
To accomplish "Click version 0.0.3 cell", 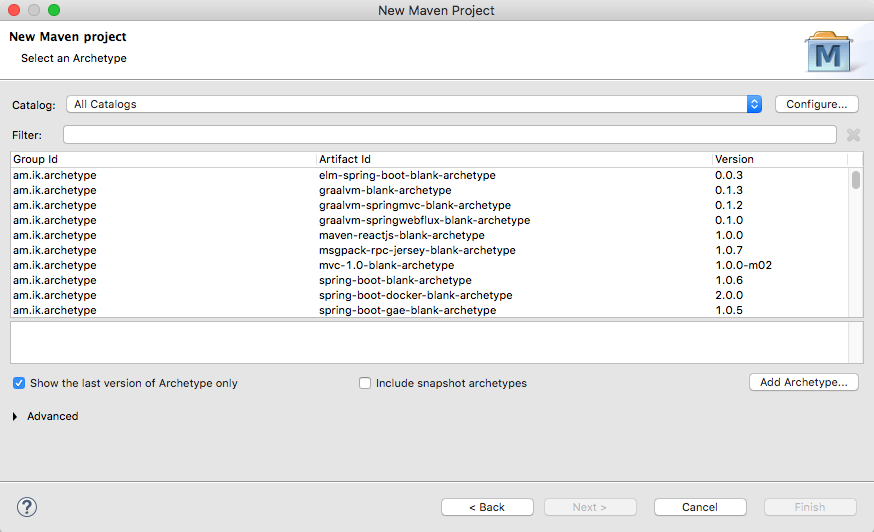I will tap(729, 175).
